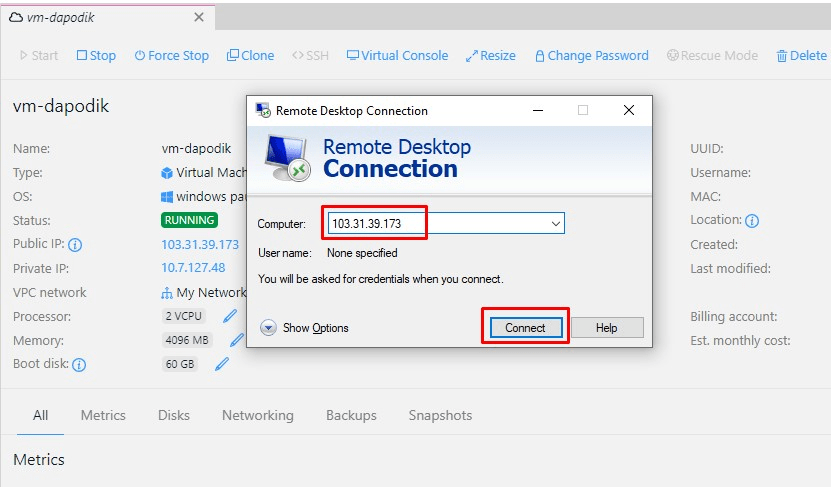Screen dimensions: 831x487
Task: Click the Delete toolbar action
Action: 801,56
